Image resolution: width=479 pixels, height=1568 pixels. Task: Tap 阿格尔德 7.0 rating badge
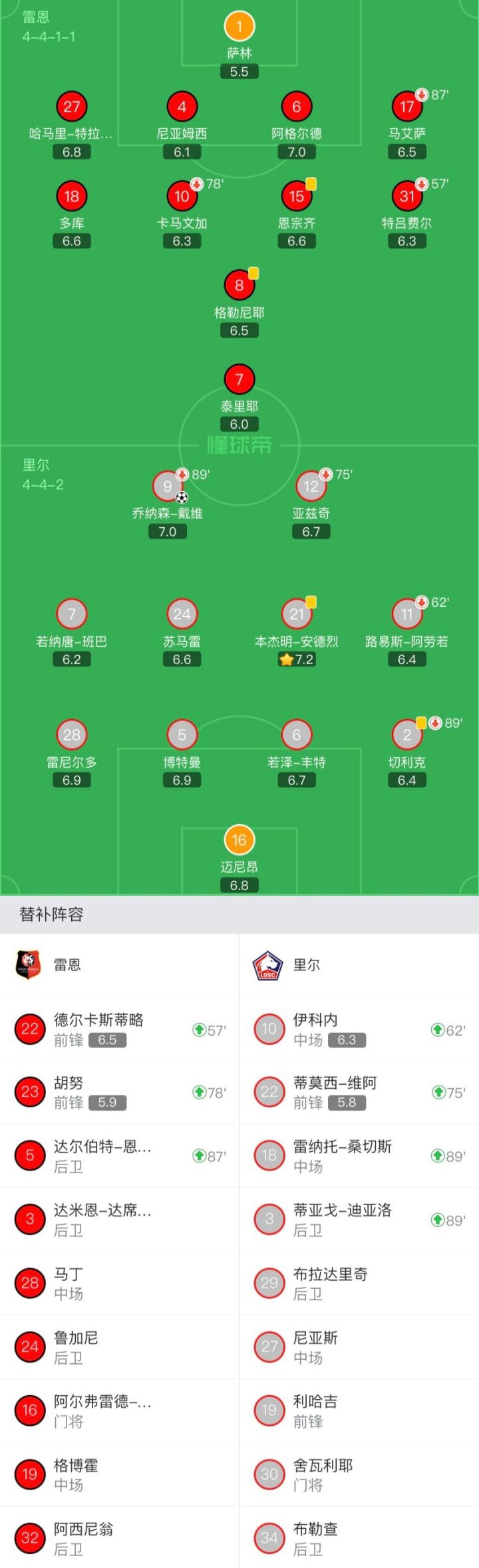[297, 152]
